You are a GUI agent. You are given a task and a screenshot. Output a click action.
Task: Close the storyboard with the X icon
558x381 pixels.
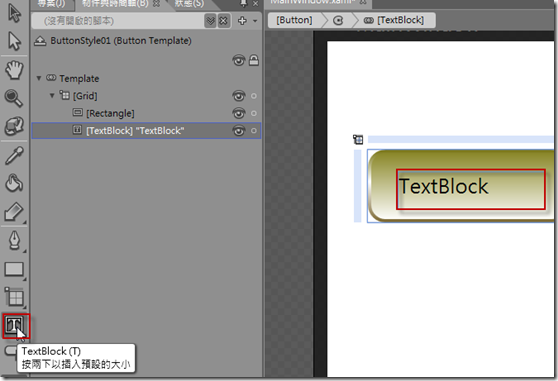(x=223, y=21)
